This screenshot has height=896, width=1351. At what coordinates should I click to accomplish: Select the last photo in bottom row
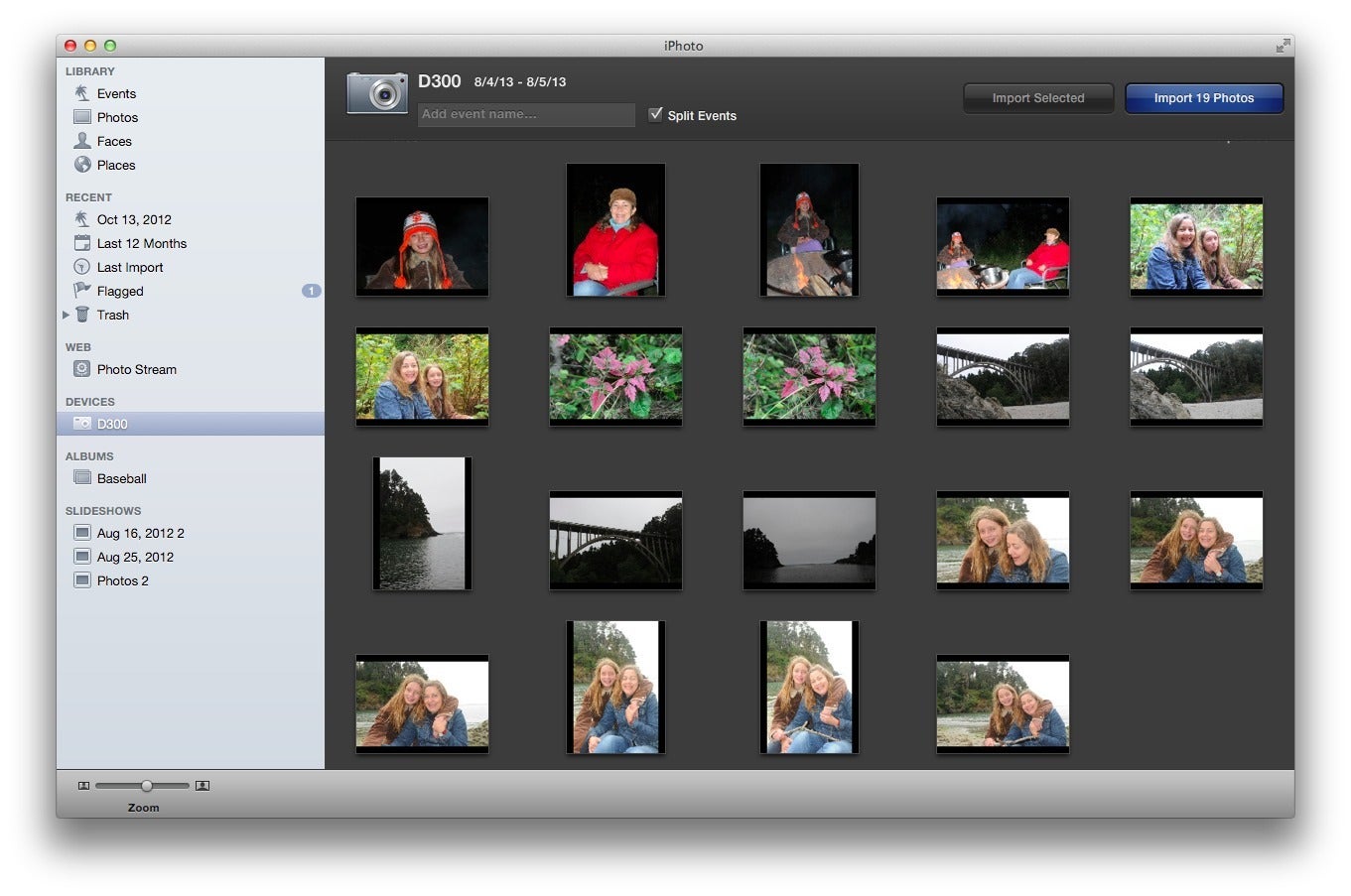[1003, 704]
